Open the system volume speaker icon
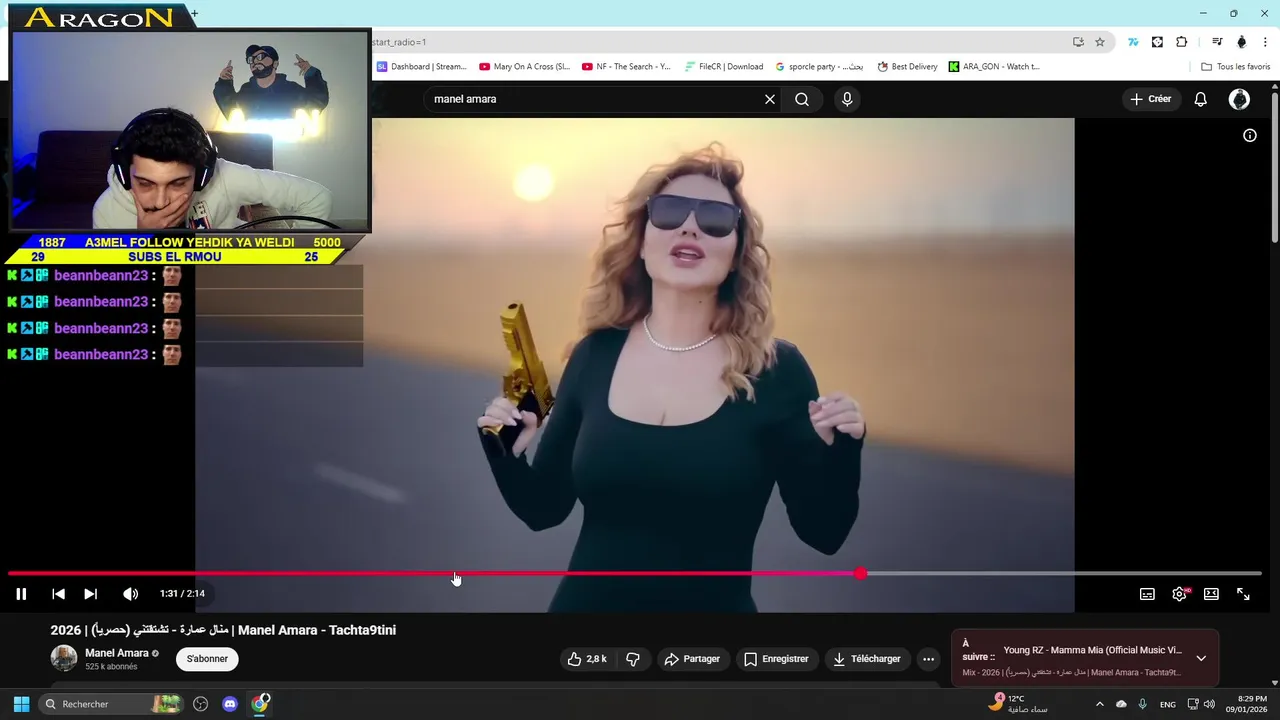 [x=1210, y=704]
